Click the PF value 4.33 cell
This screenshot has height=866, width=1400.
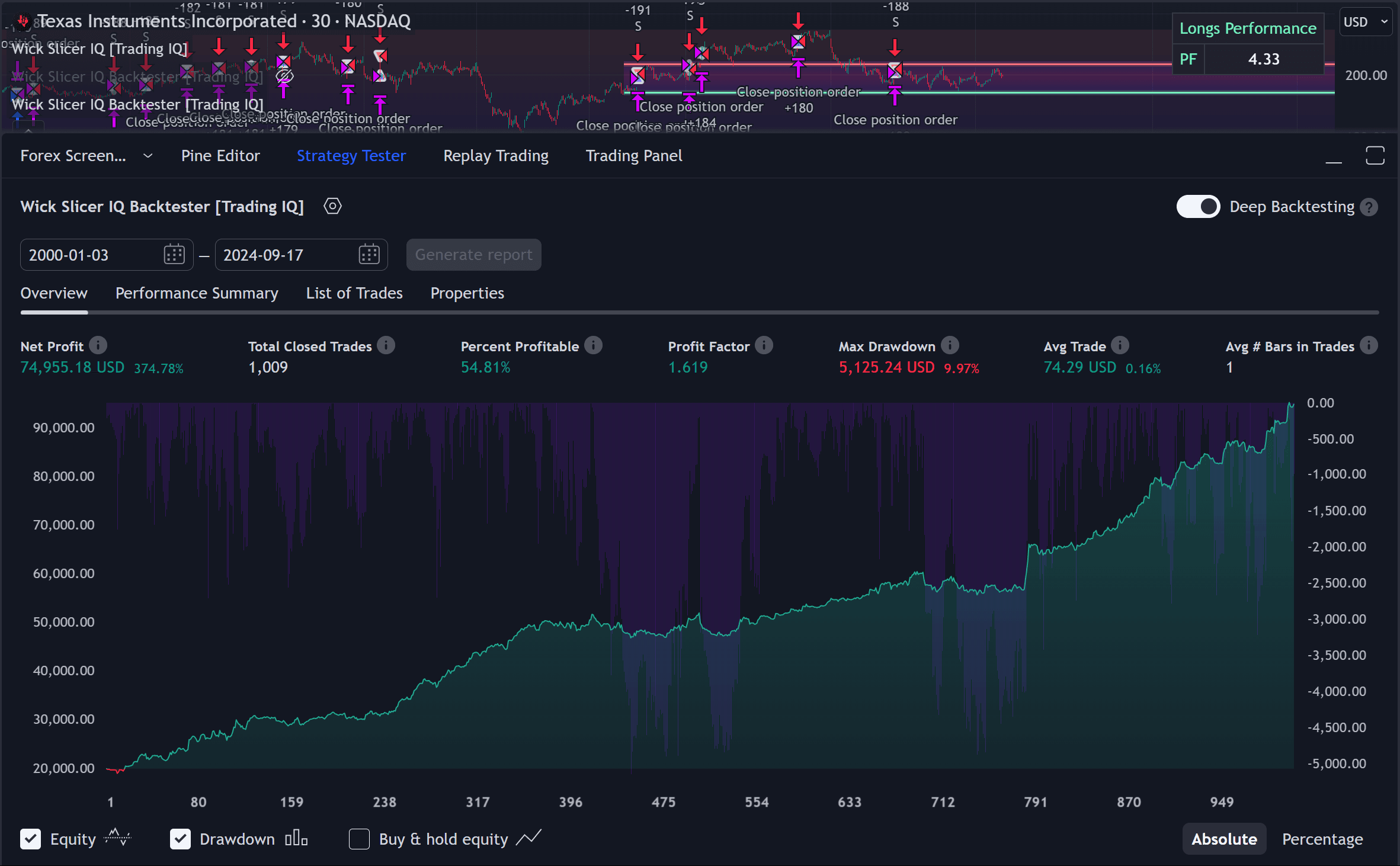(1264, 59)
